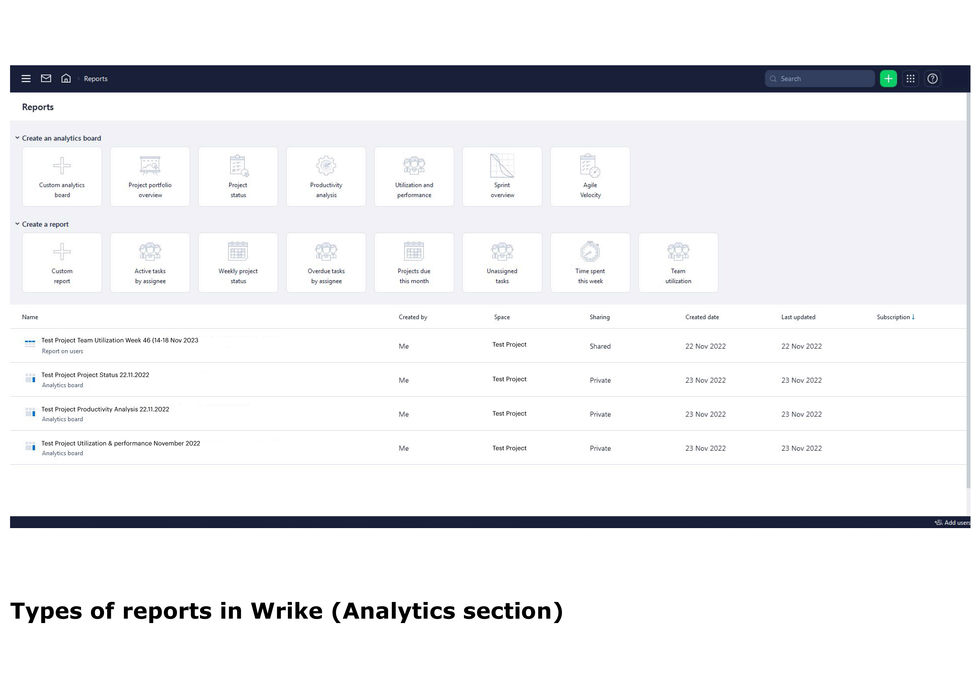The width and height of the screenshot is (980, 692).
Task: Click the report icon beside Team Utilization row
Action: [29, 343]
